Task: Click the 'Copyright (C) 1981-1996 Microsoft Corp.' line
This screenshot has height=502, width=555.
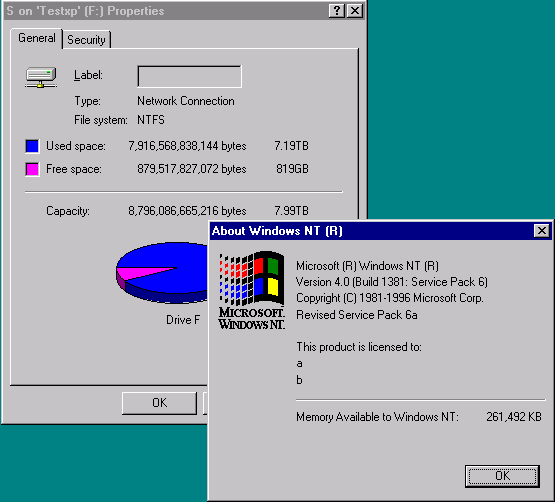Action: click(390, 298)
